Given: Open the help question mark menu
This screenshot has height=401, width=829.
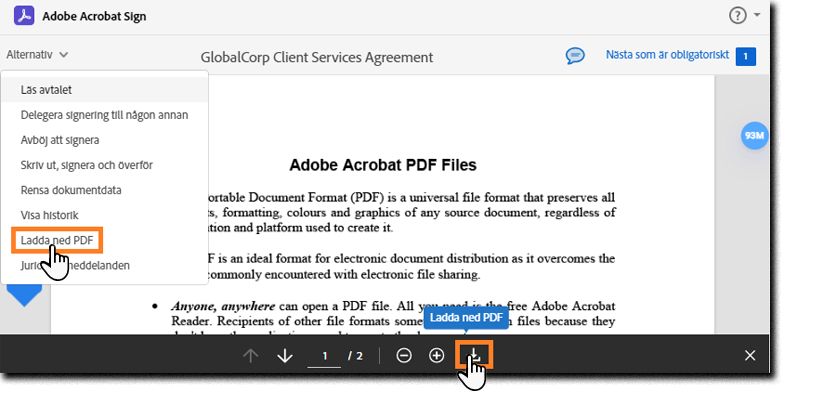Looking at the screenshot, I should [x=738, y=15].
